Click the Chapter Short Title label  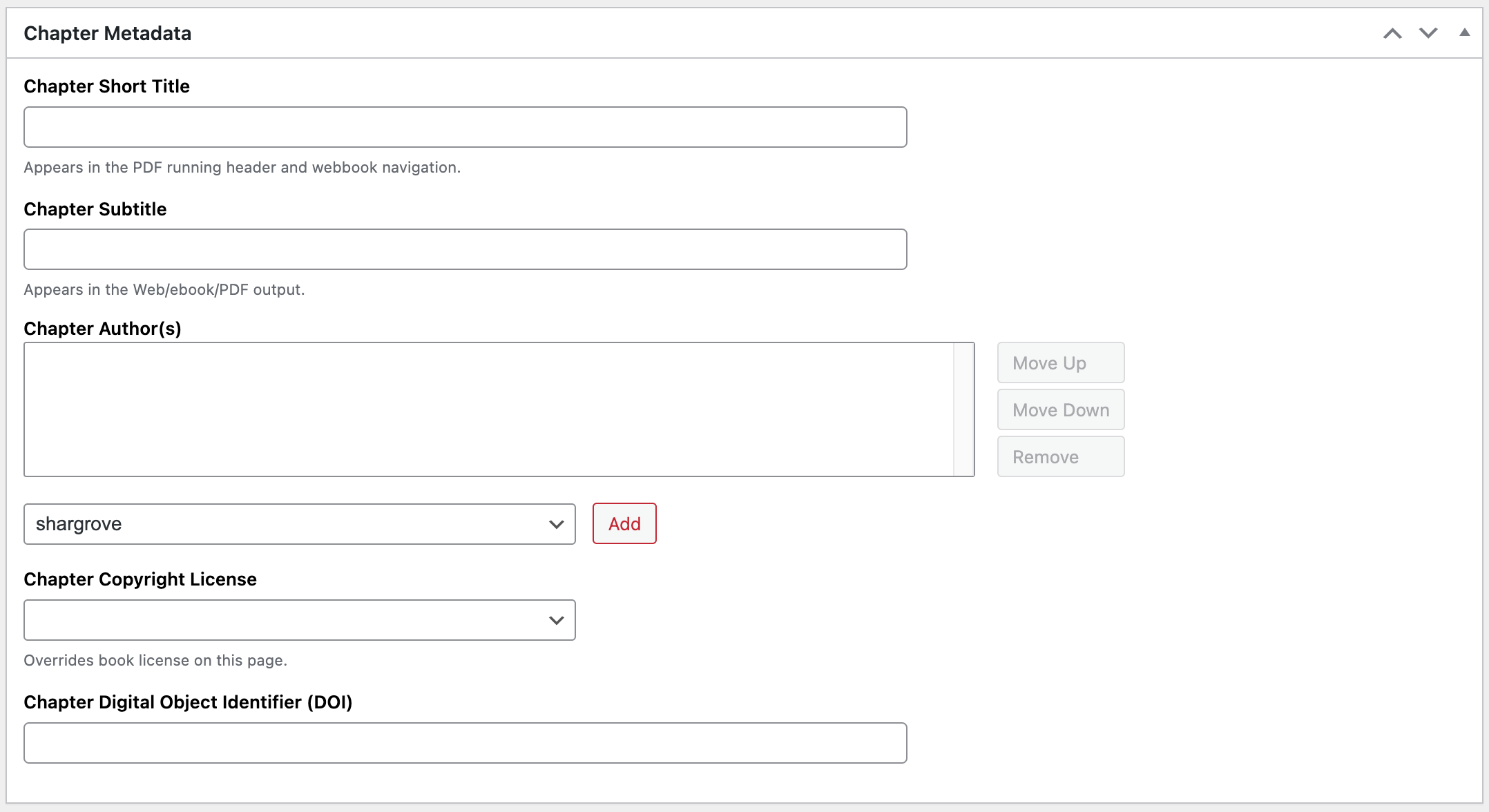coord(106,86)
